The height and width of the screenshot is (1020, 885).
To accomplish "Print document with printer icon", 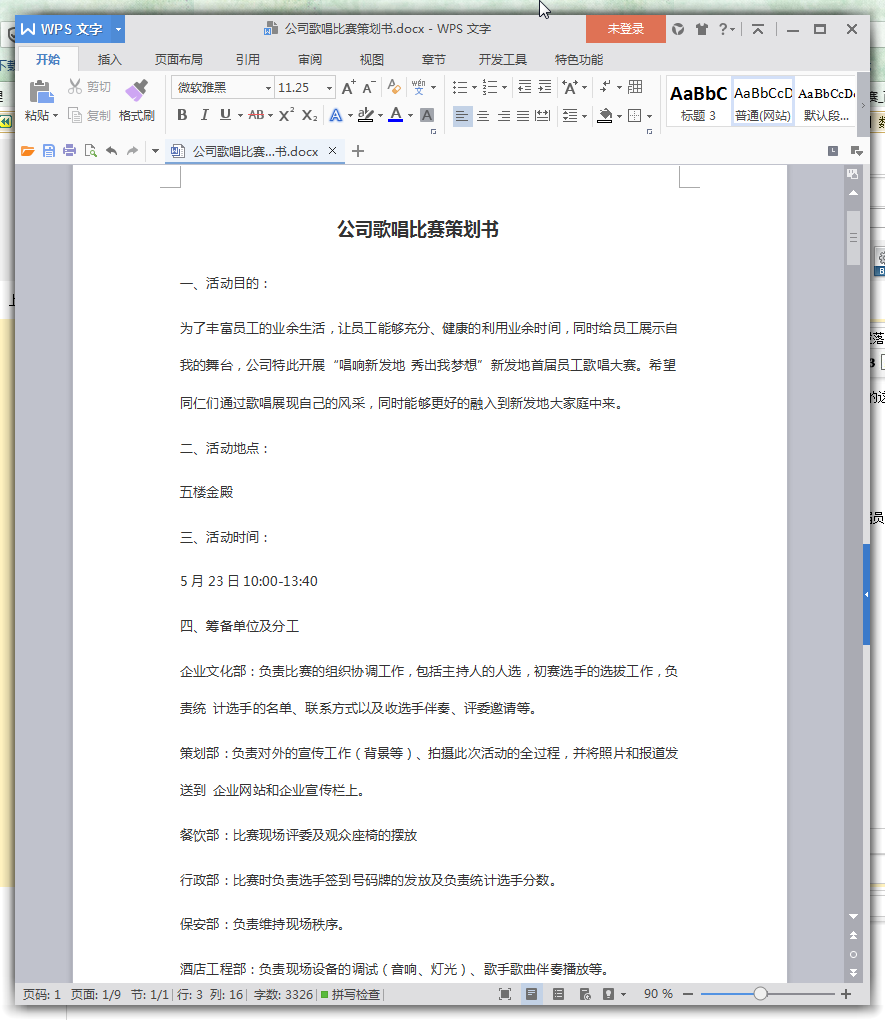I will (70, 152).
